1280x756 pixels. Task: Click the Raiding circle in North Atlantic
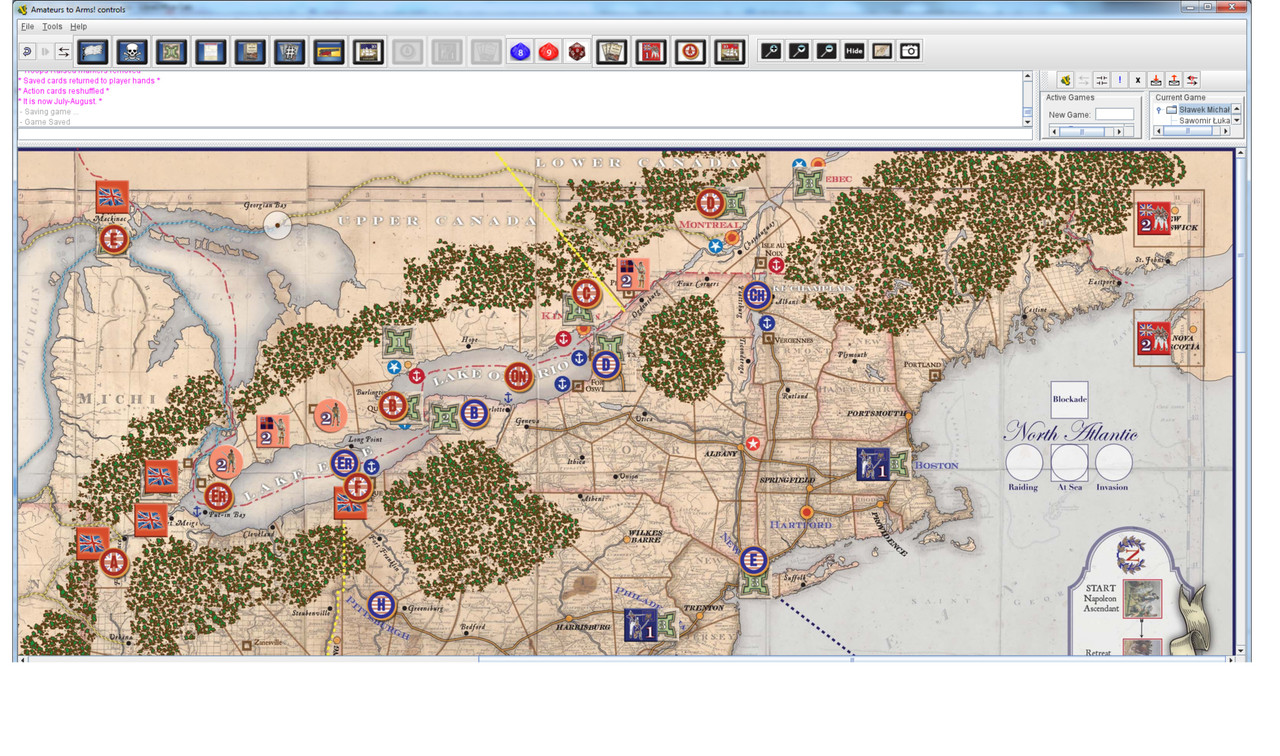pyautogui.click(x=1024, y=463)
